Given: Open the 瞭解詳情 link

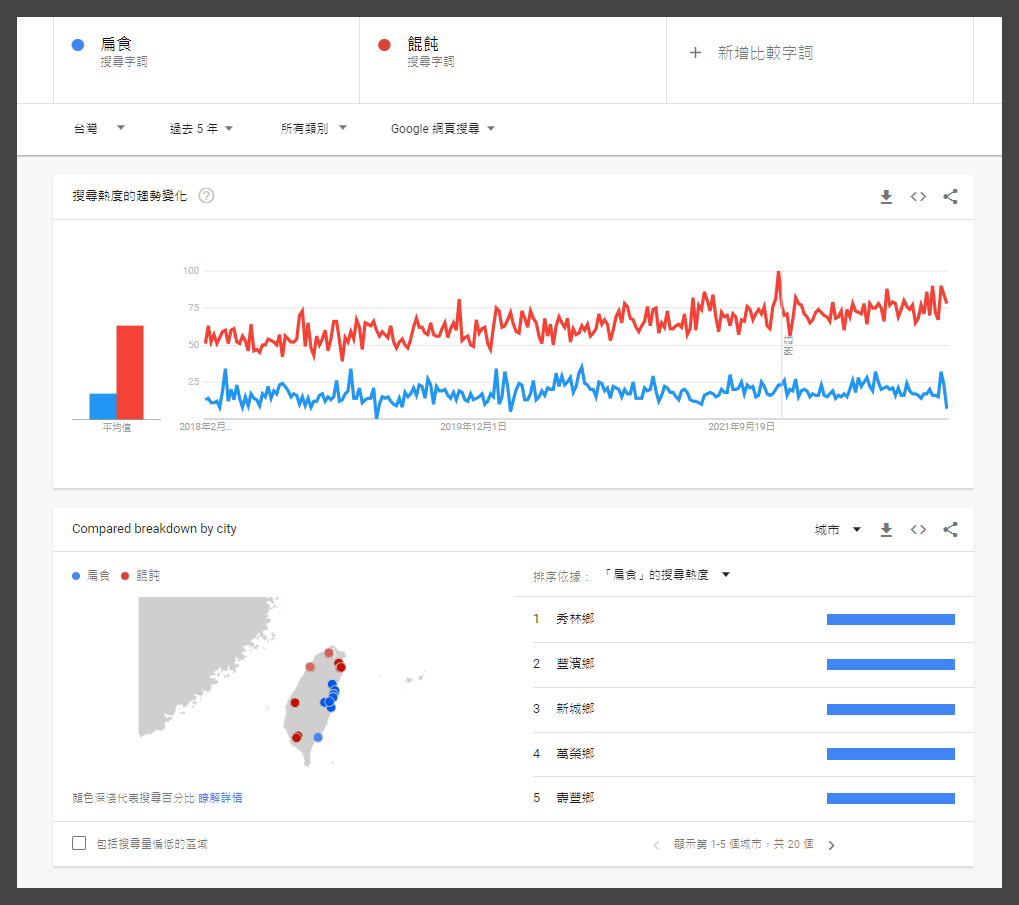Looking at the screenshot, I should (x=220, y=798).
